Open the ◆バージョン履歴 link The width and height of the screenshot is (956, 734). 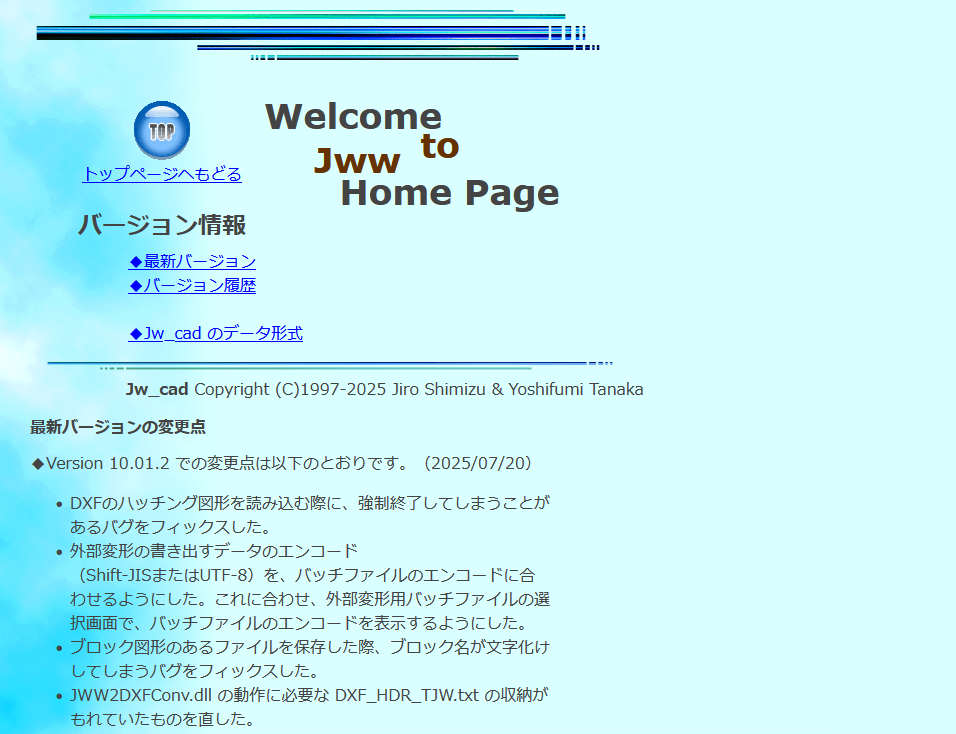point(192,285)
